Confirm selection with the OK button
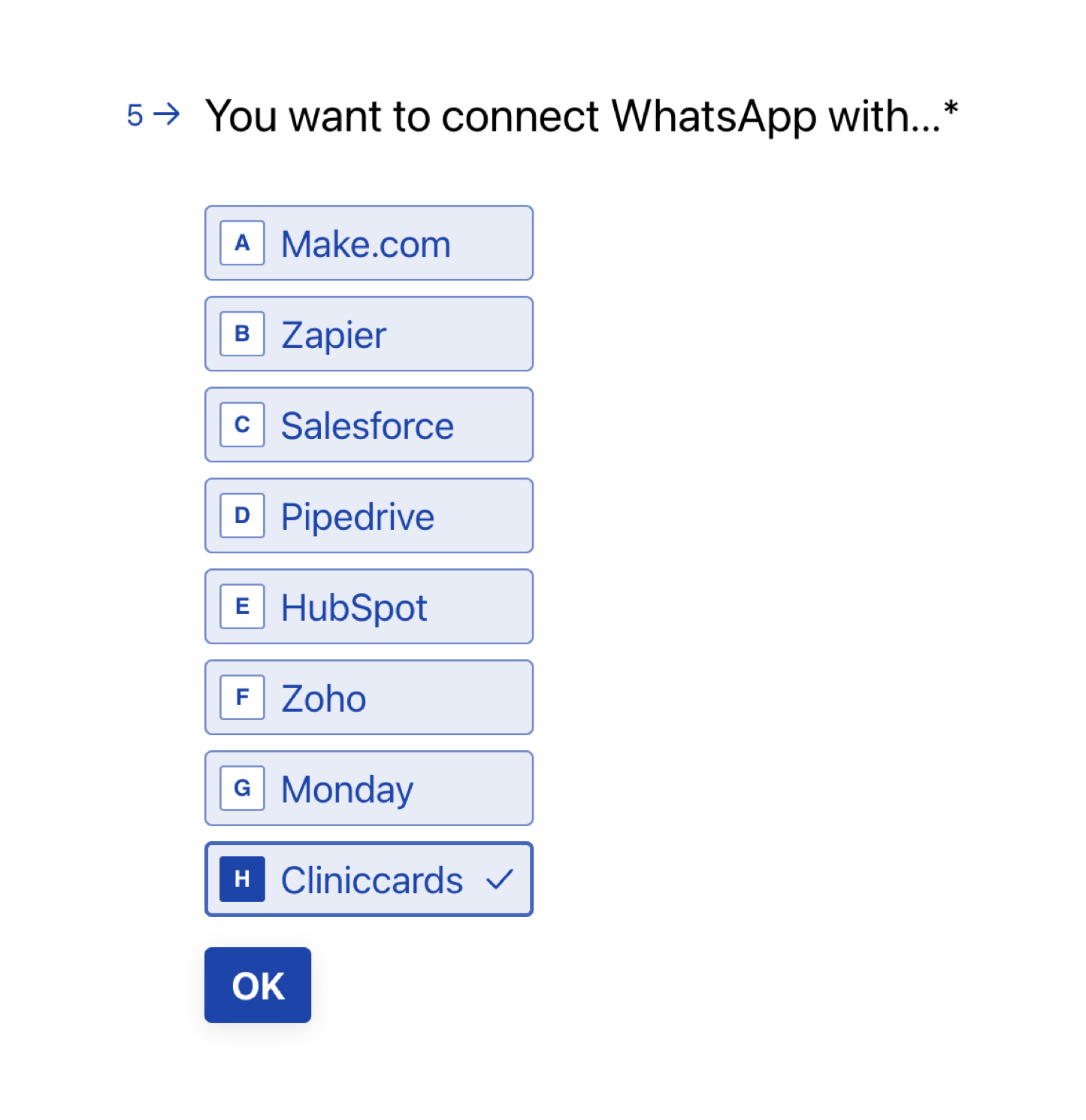 coord(258,985)
